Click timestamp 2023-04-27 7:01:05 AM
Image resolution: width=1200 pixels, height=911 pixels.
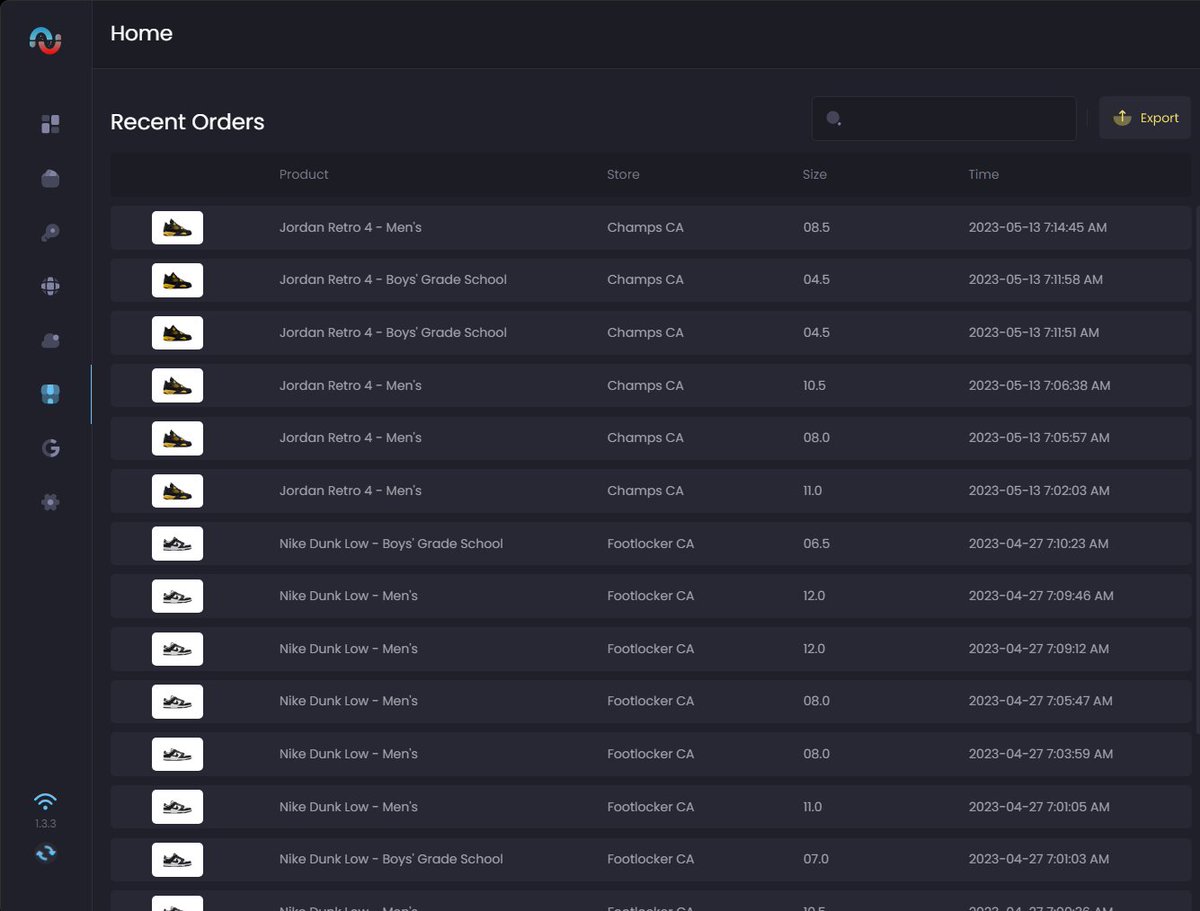(x=1039, y=807)
